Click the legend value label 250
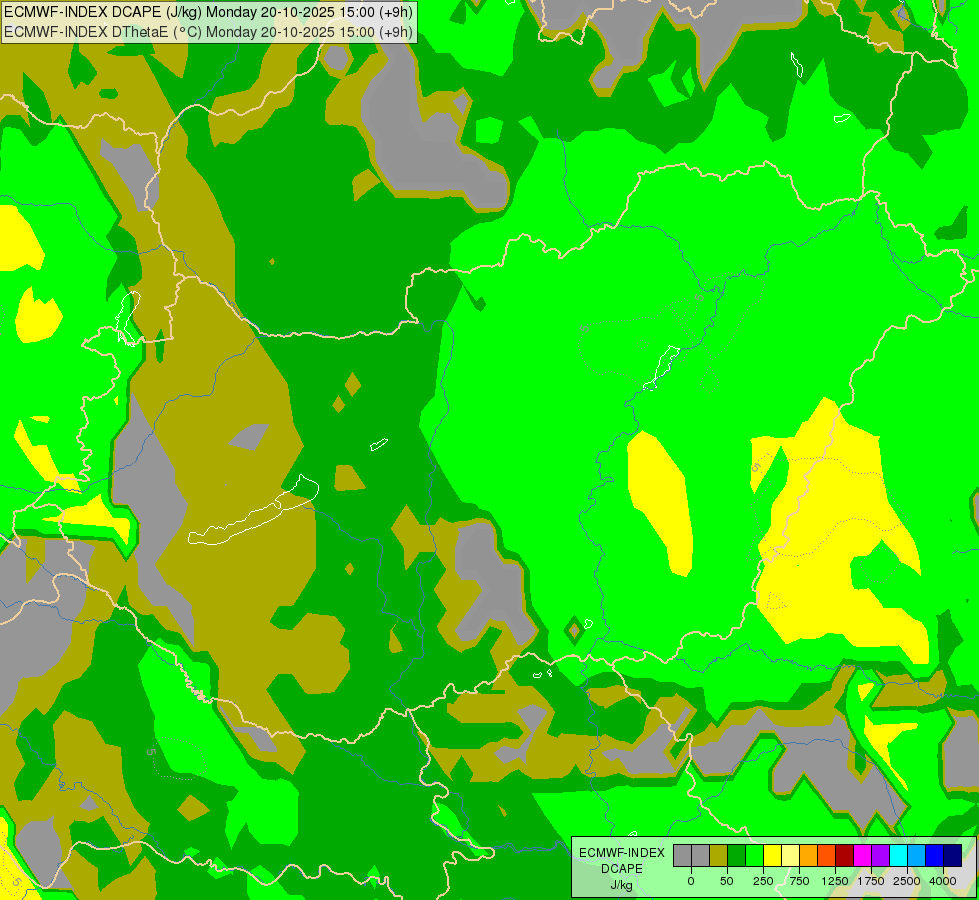This screenshot has width=979, height=900. tap(763, 881)
